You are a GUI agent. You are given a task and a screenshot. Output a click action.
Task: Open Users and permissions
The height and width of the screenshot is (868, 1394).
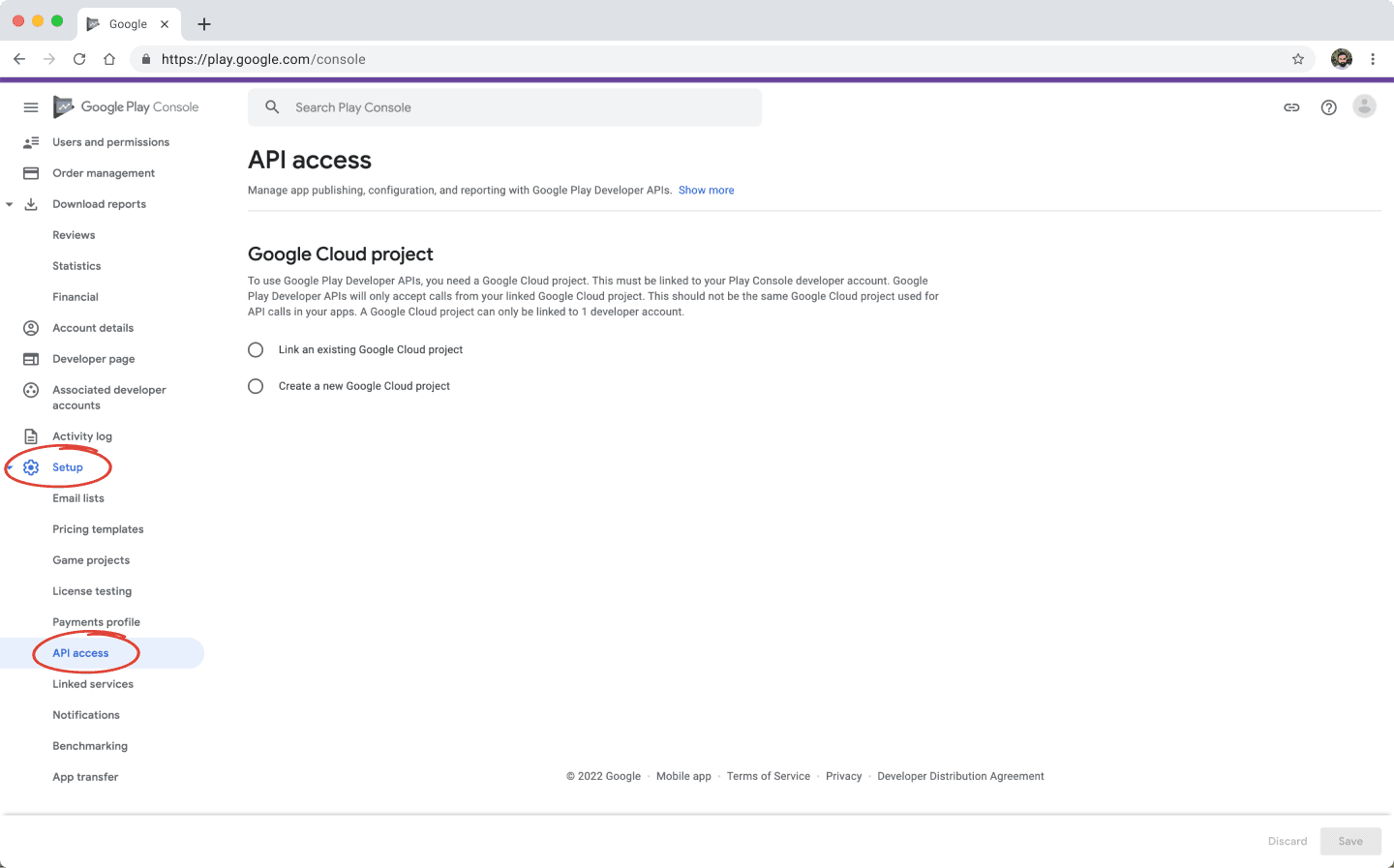point(110,142)
